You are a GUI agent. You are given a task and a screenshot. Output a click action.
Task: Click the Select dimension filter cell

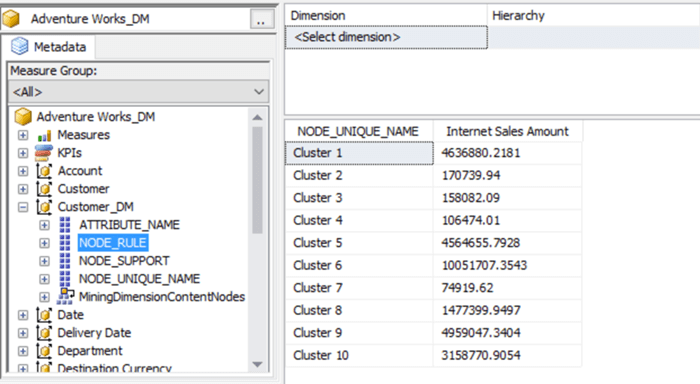[386, 37]
